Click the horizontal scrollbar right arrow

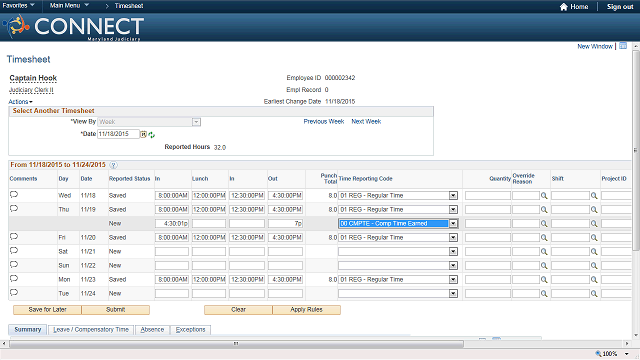[627, 344]
